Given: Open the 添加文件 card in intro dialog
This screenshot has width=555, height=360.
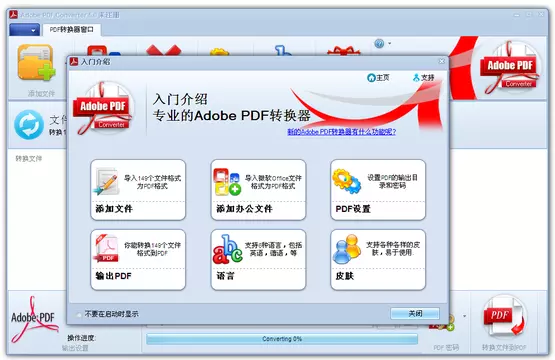Looking at the screenshot, I should [138, 190].
